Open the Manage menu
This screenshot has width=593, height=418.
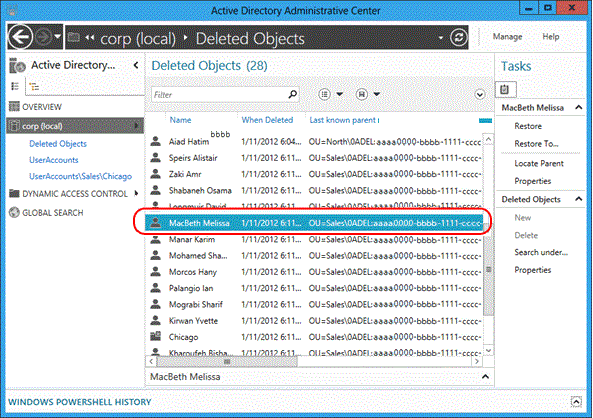[x=507, y=37]
